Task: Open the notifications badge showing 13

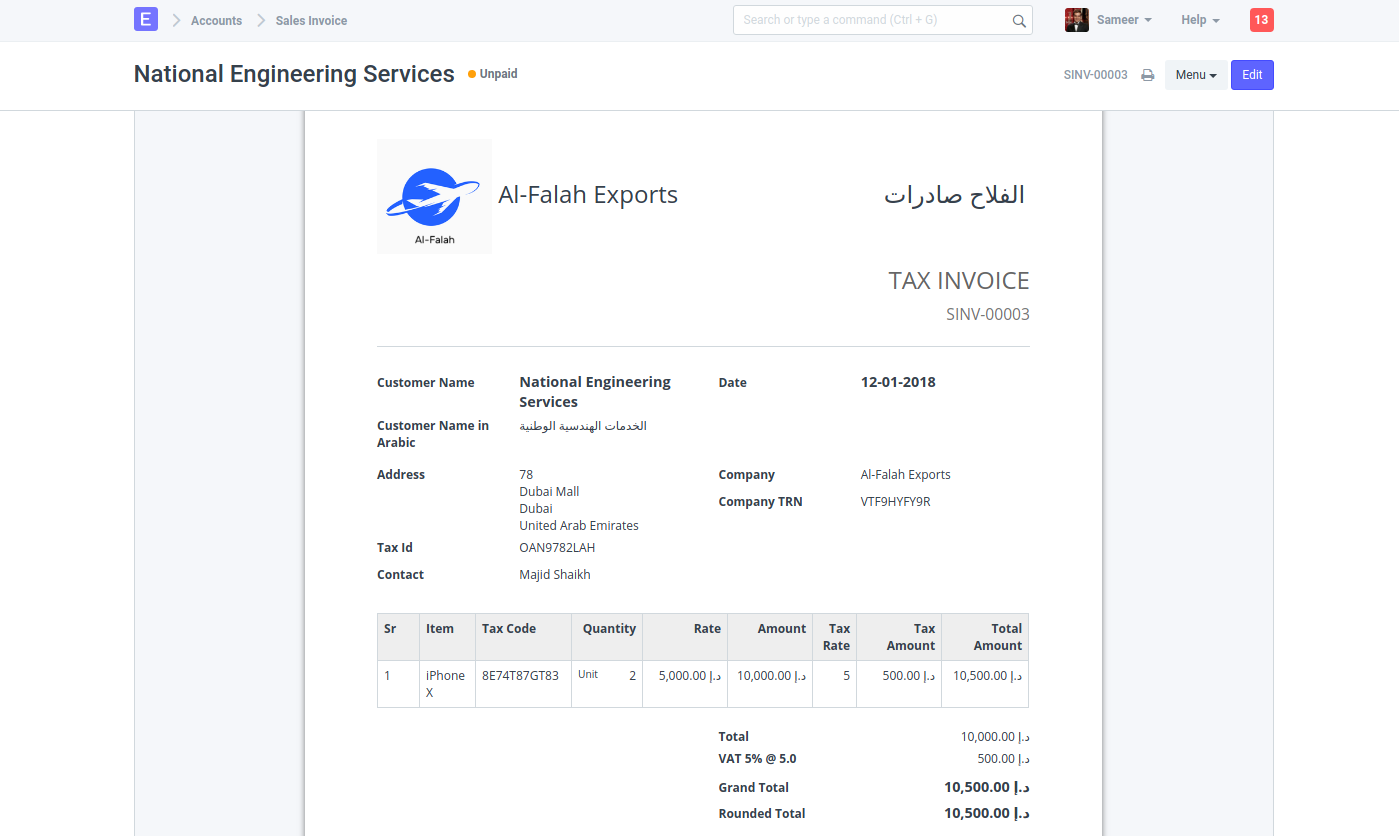Action: point(1262,20)
